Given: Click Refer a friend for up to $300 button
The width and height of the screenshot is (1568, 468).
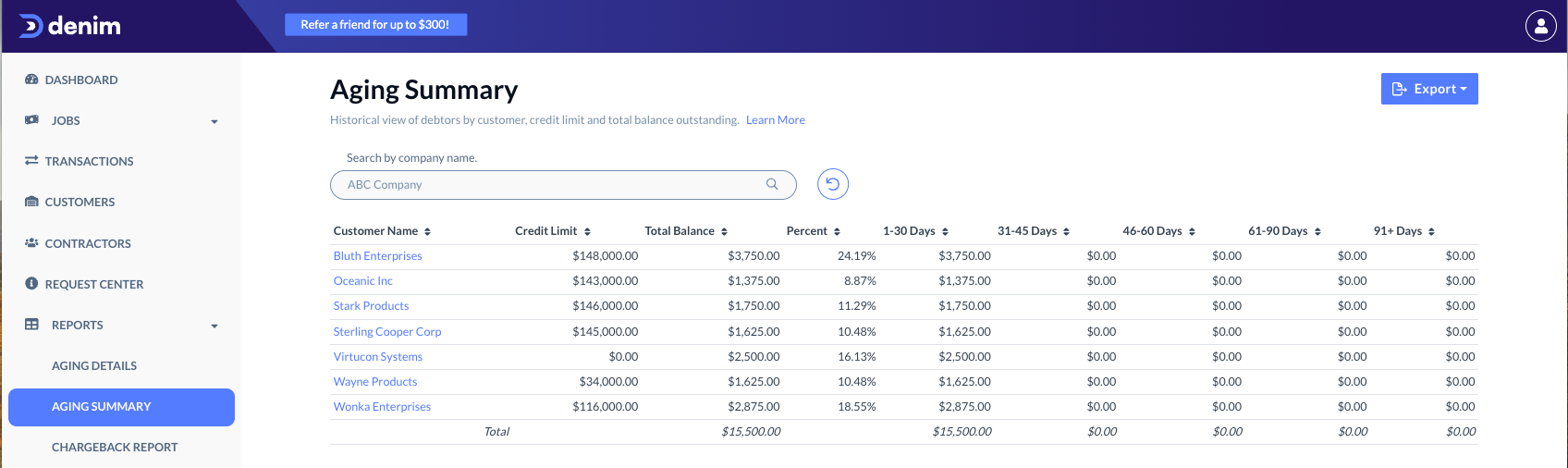Looking at the screenshot, I should (374, 25).
